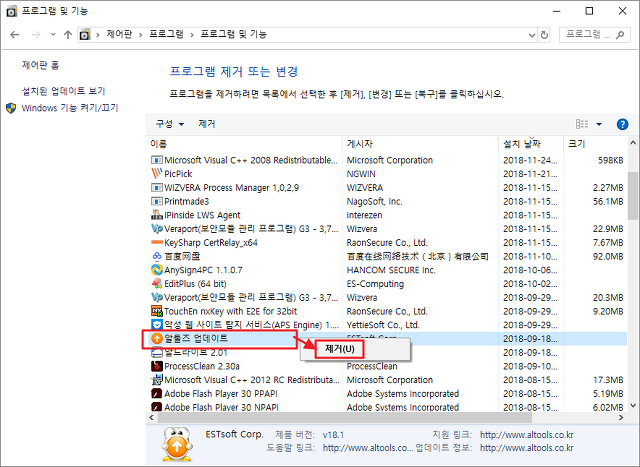Select the 알툴즈 업데이트 icon
The width and height of the screenshot is (640, 467).
[x=157, y=338]
